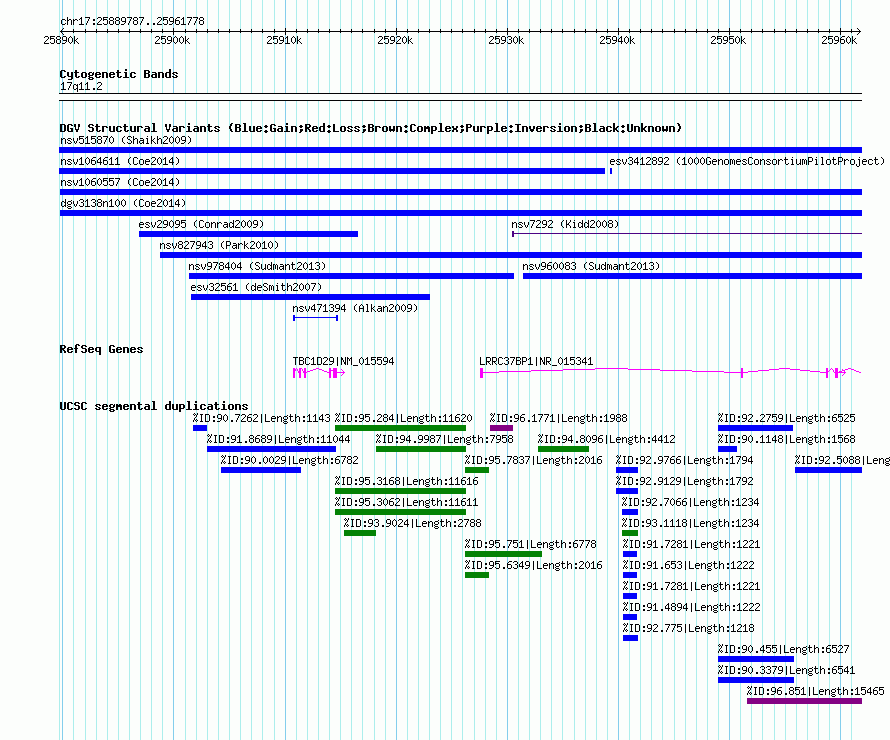890x740 pixels.
Task: Click the %ID:90.3379|Length:6541 label
Action: [x=786, y=670]
